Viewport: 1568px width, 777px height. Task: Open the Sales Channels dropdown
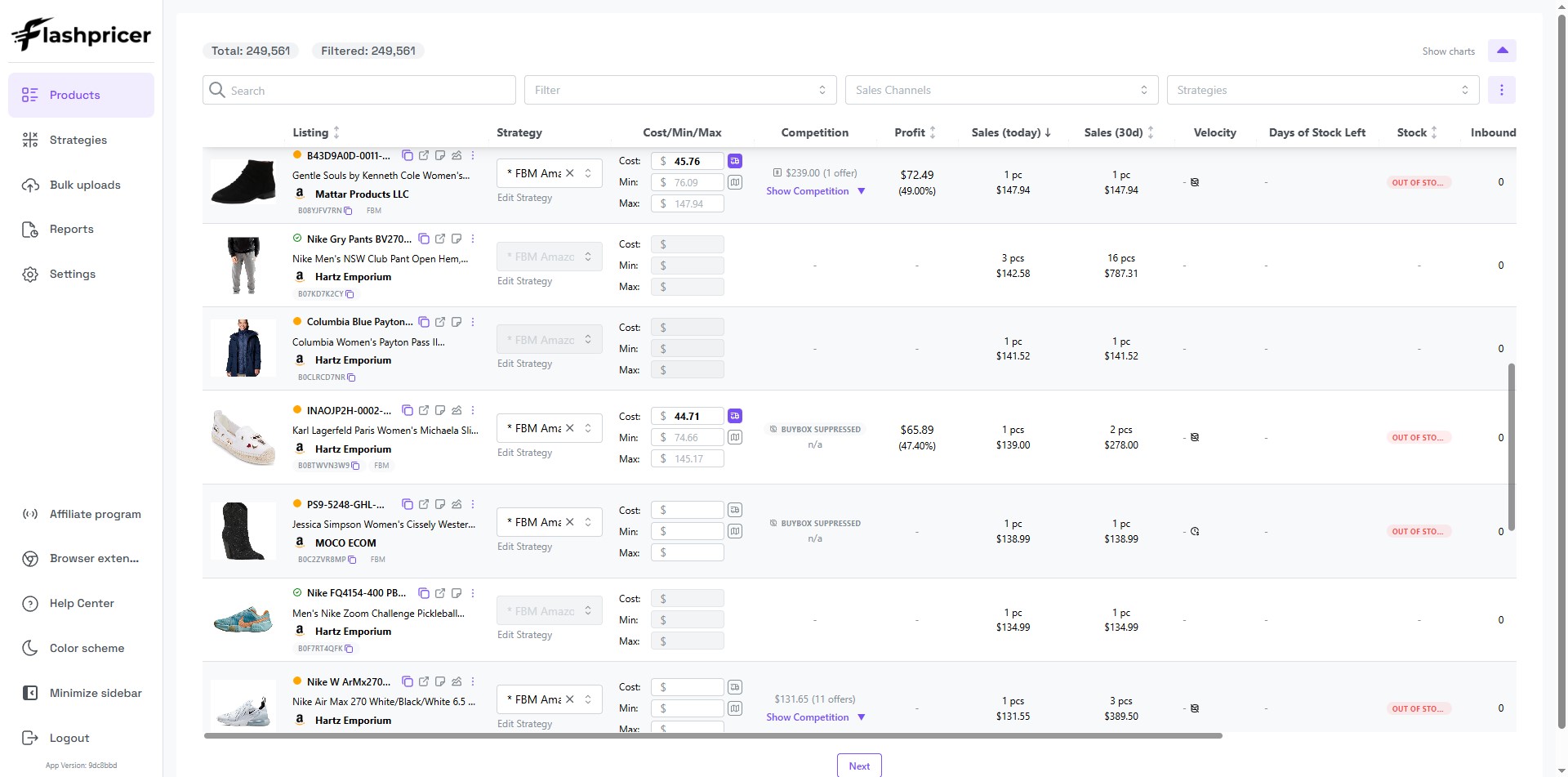point(1002,90)
